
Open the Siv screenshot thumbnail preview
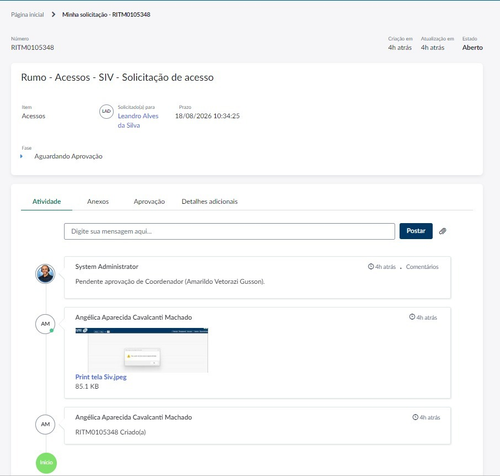click(142, 350)
